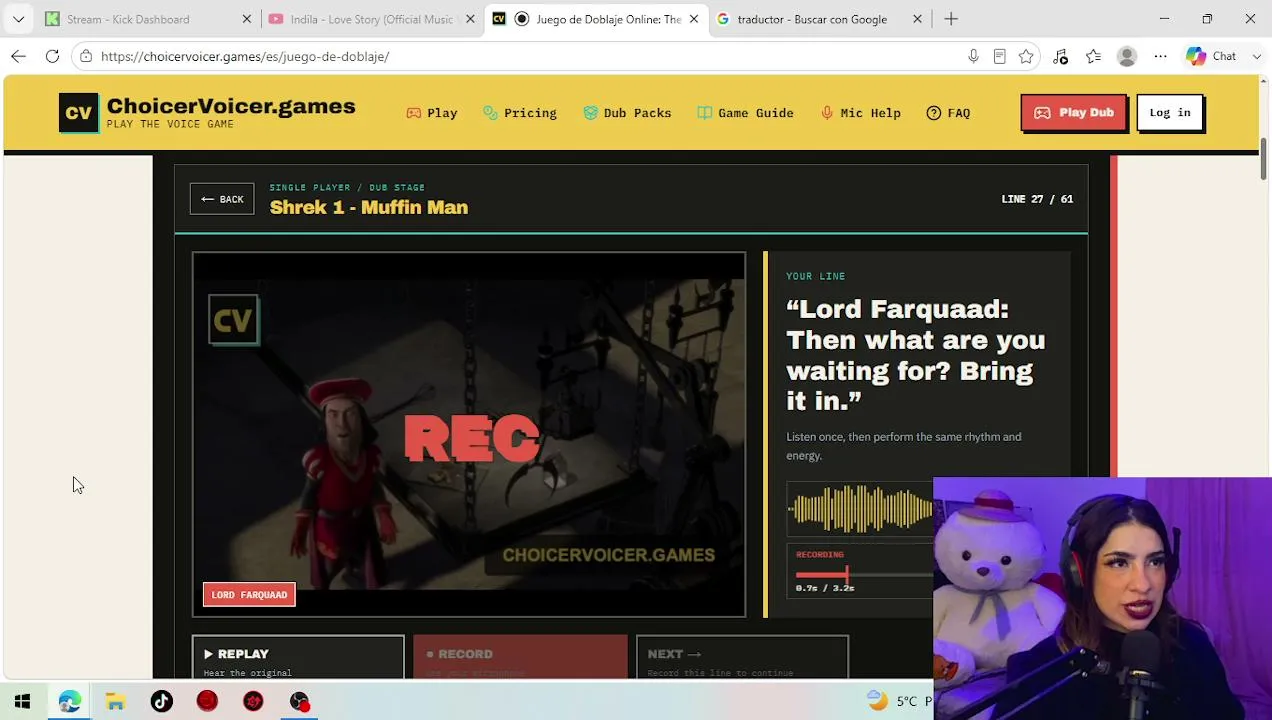Image resolution: width=1272 pixels, height=720 pixels.
Task: Open the Pricing page
Action: 520,113
